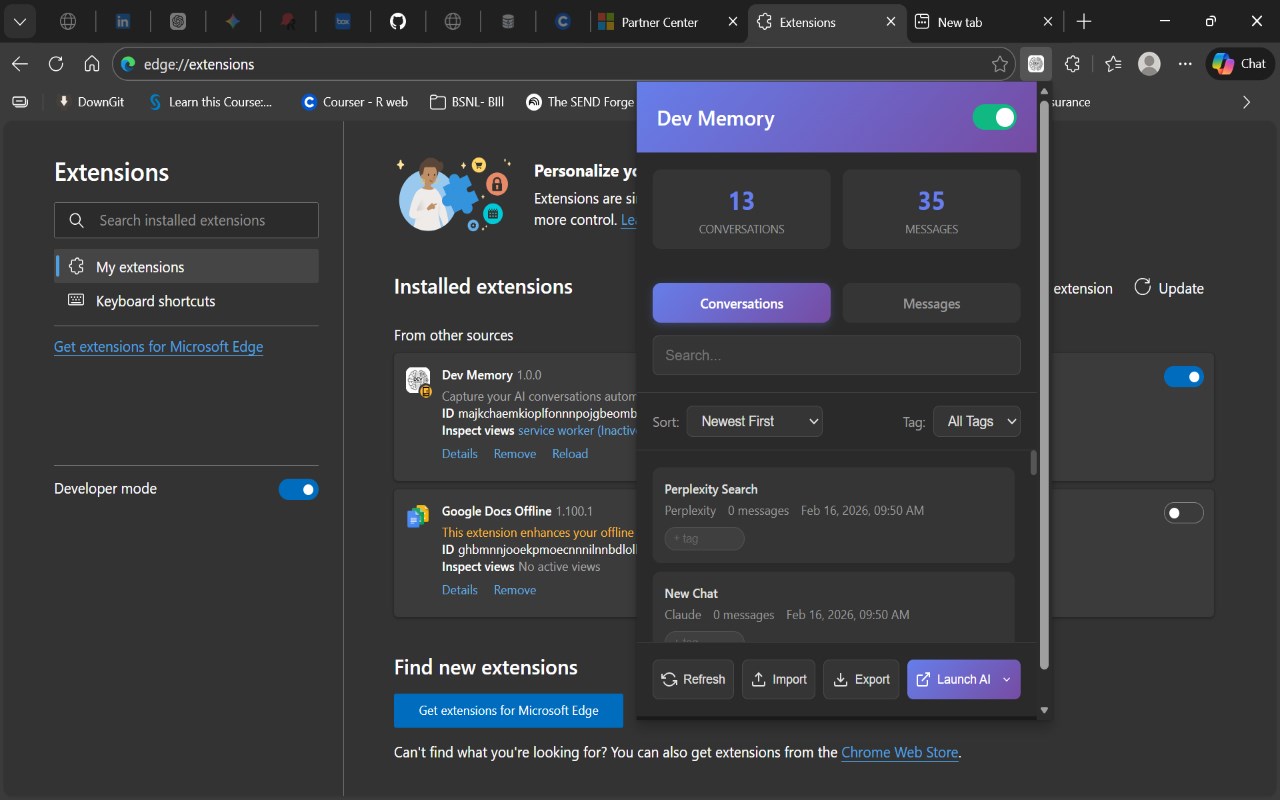Open the All Tags filter dropdown
The width and height of the screenshot is (1280, 800).
[x=977, y=421]
